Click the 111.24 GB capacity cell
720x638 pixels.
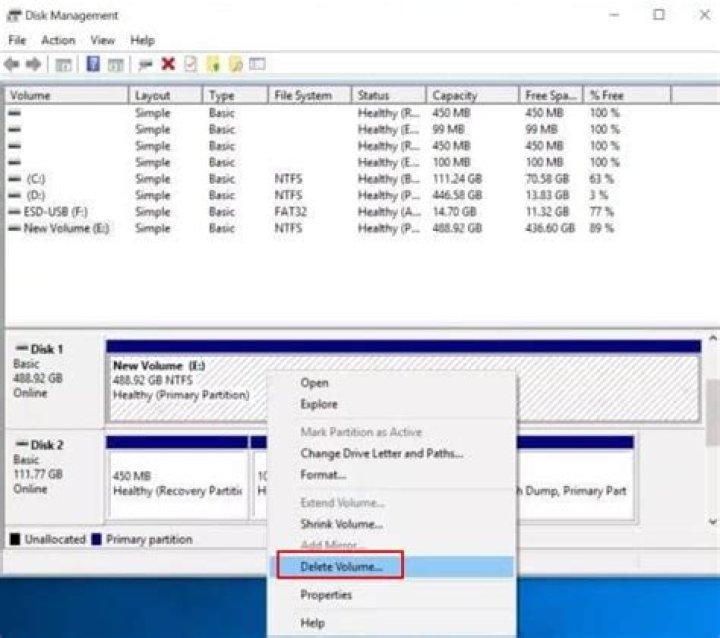[457, 179]
